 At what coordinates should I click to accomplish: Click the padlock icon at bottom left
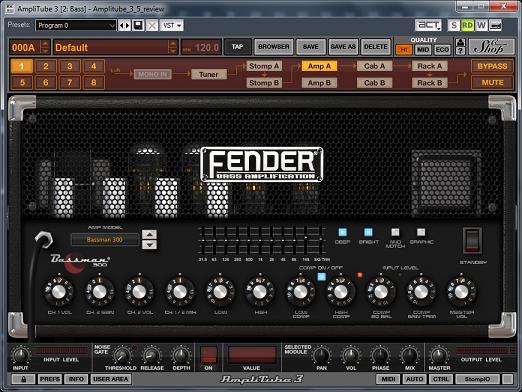point(23,379)
